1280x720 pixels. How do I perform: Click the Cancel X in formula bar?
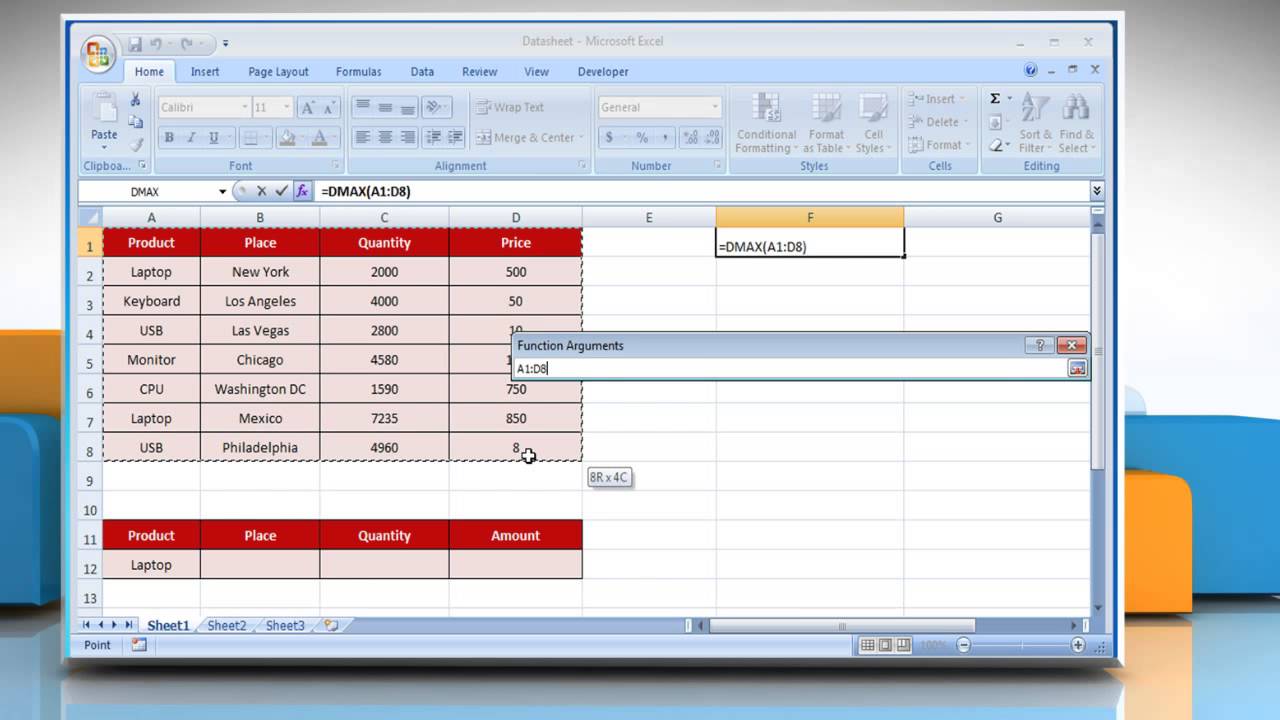(261, 191)
